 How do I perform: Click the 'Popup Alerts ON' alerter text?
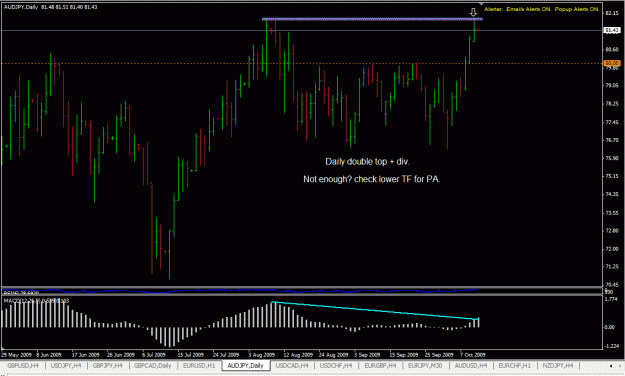(x=576, y=9)
